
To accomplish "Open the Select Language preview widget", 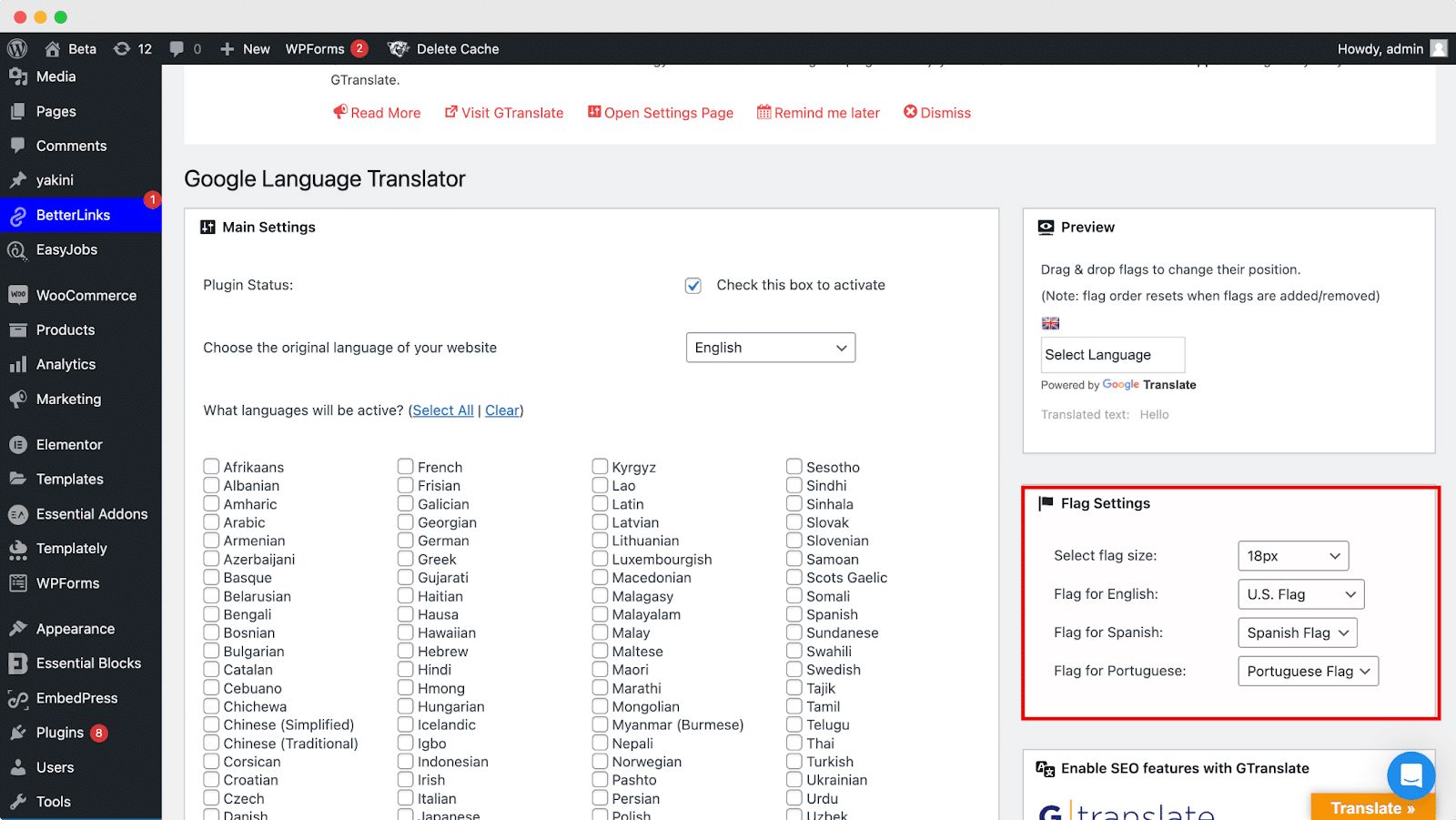I will [1112, 354].
